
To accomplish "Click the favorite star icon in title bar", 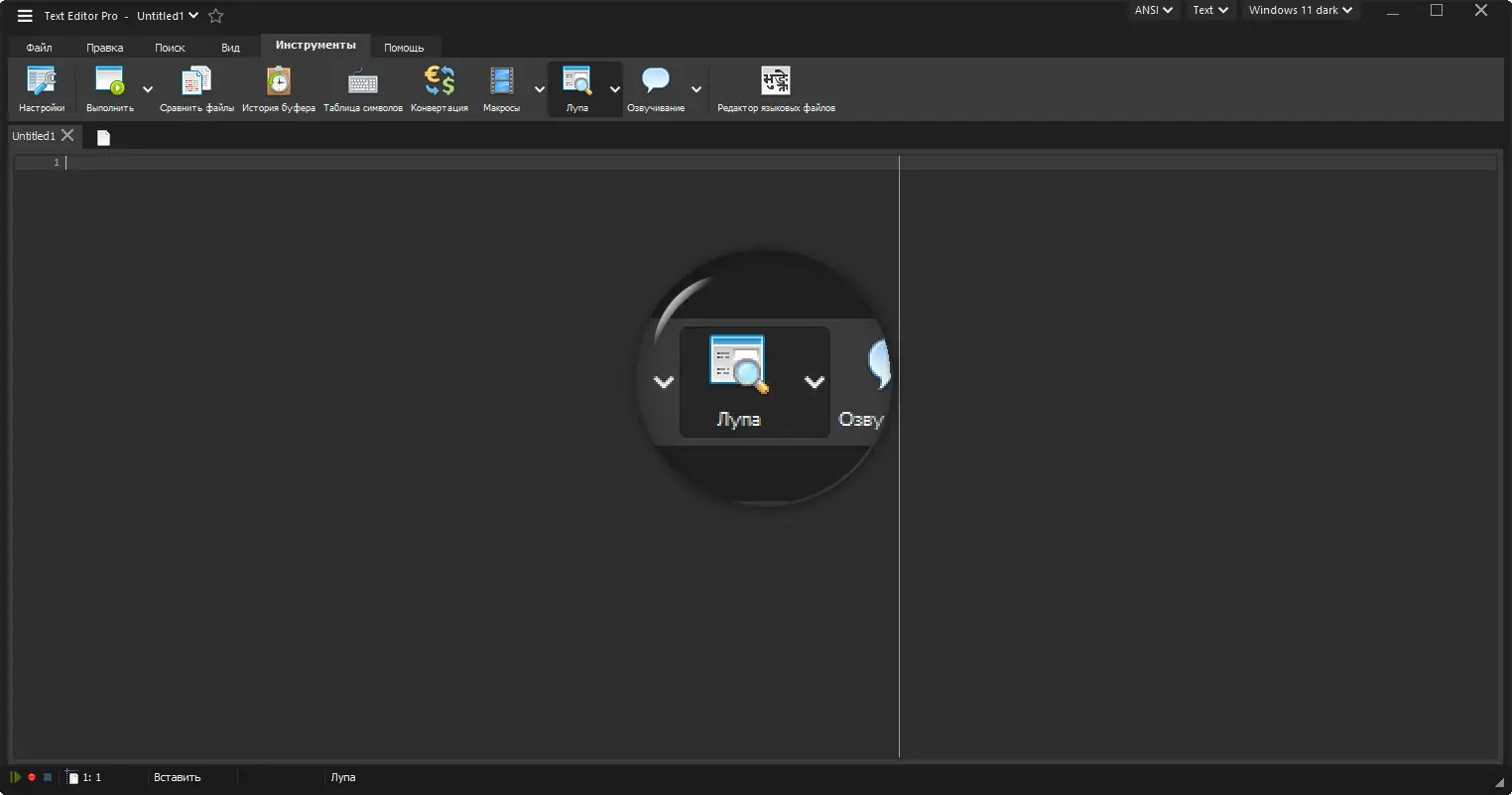I will 216,16.
